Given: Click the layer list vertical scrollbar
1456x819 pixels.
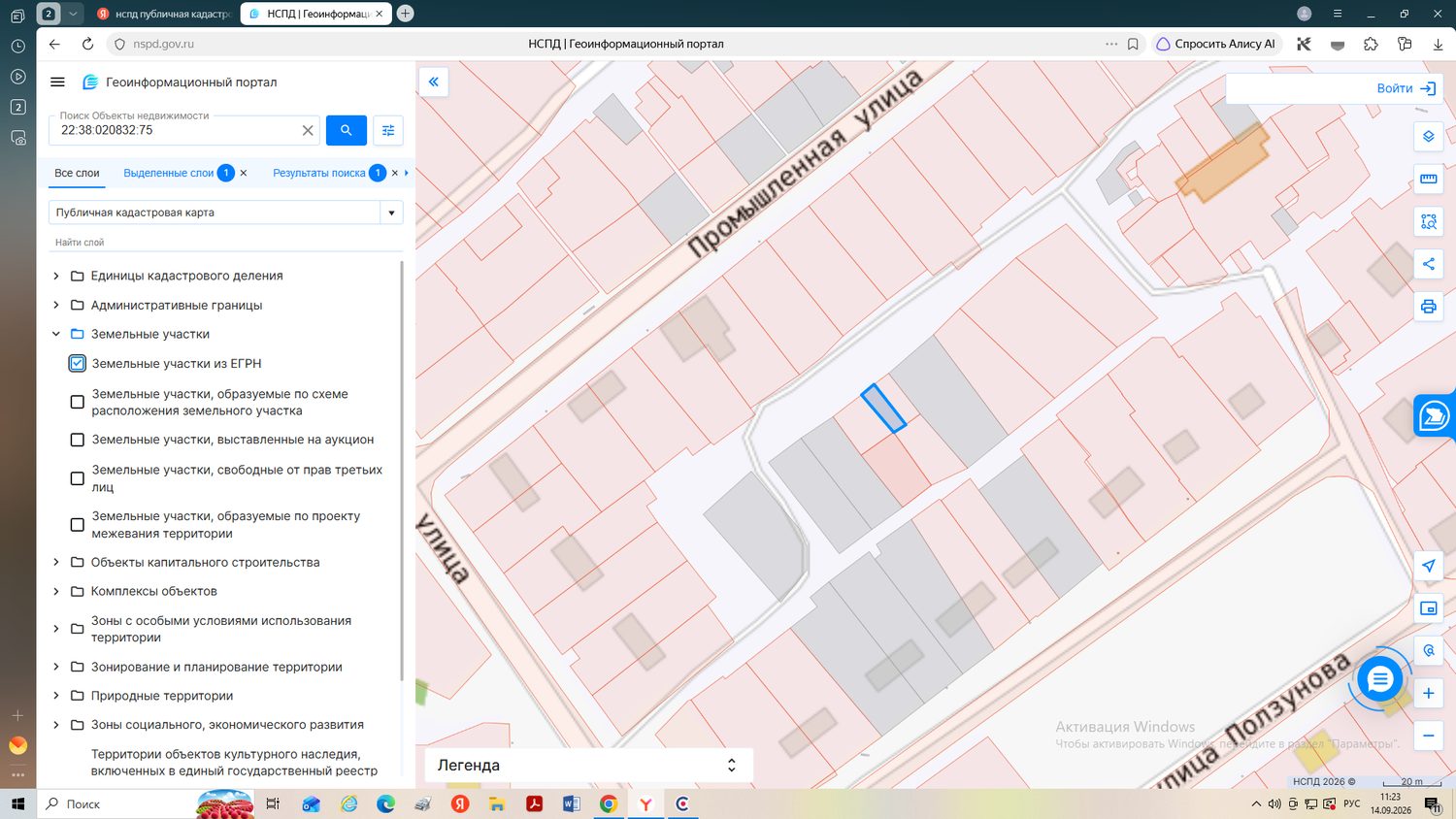Looking at the screenshot, I should click(x=402, y=471).
